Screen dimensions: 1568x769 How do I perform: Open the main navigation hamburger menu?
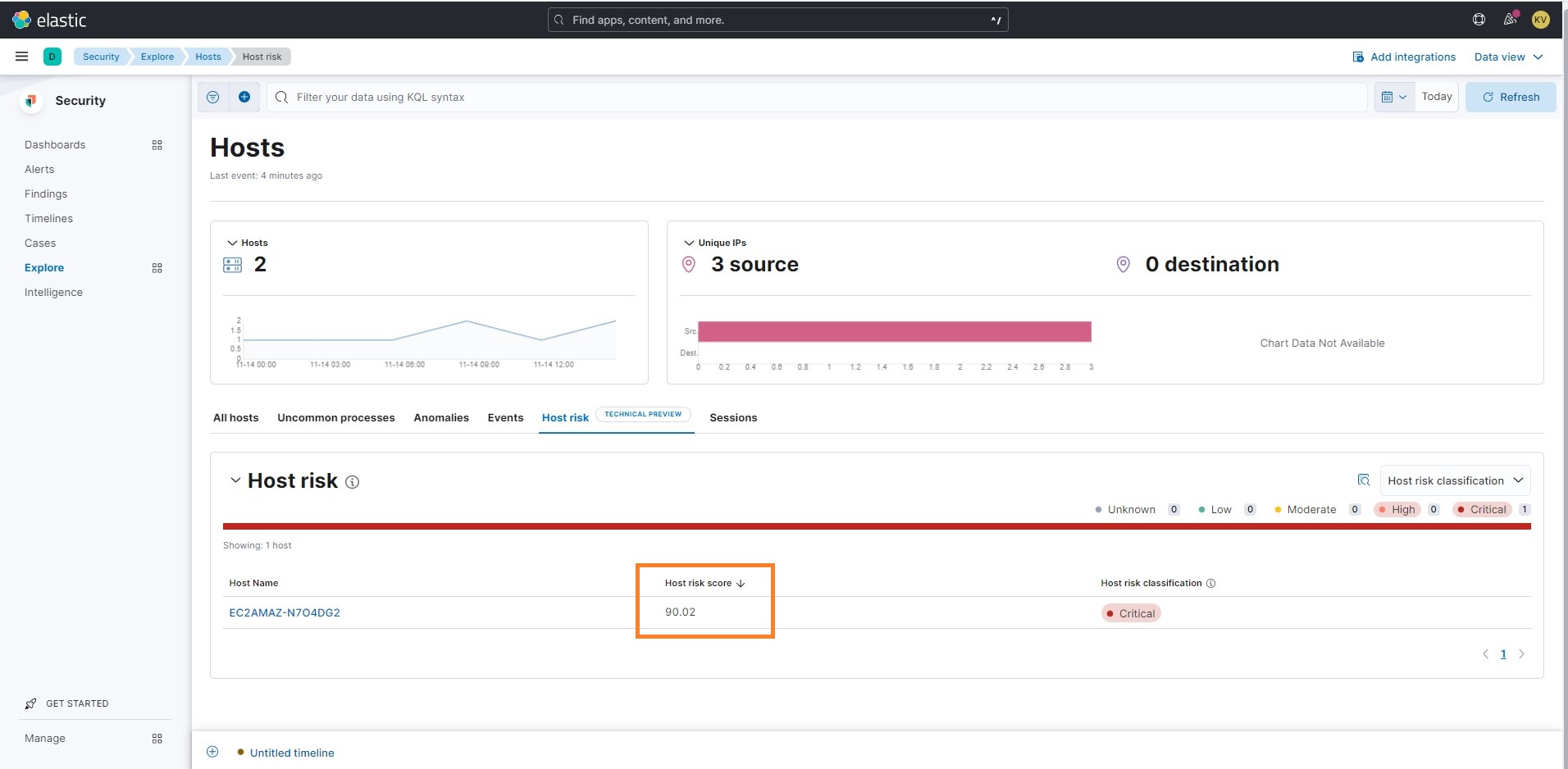pos(21,56)
